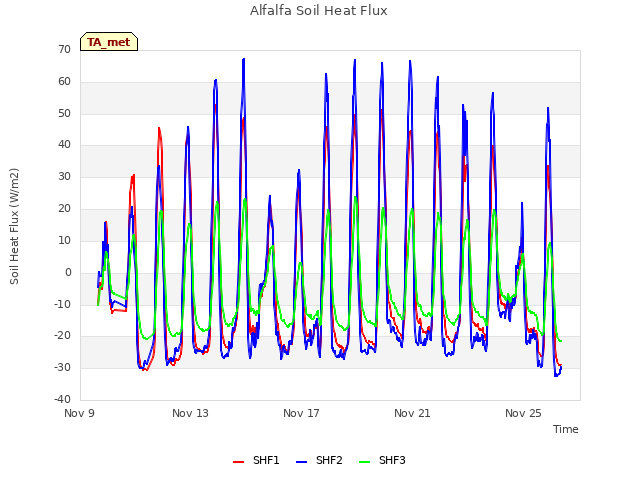Viewport: 640px width, 480px height.
Task: Click the -40 y-axis tick label
Action: [x=62, y=399]
